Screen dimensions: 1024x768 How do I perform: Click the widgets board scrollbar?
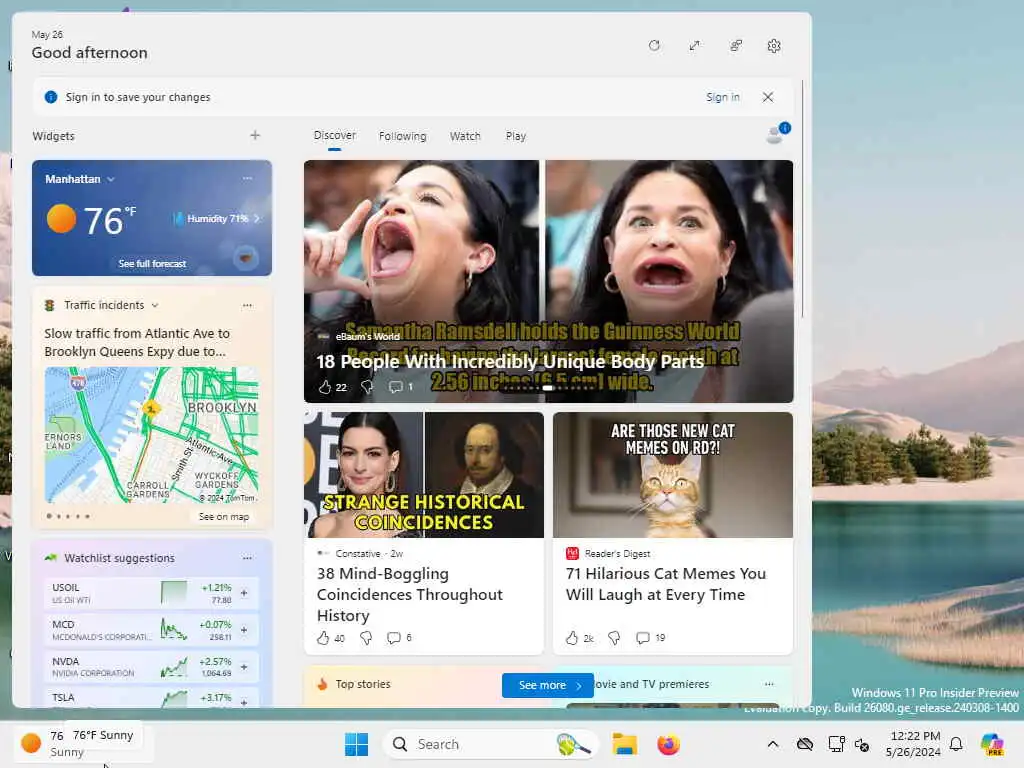pos(803,199)
